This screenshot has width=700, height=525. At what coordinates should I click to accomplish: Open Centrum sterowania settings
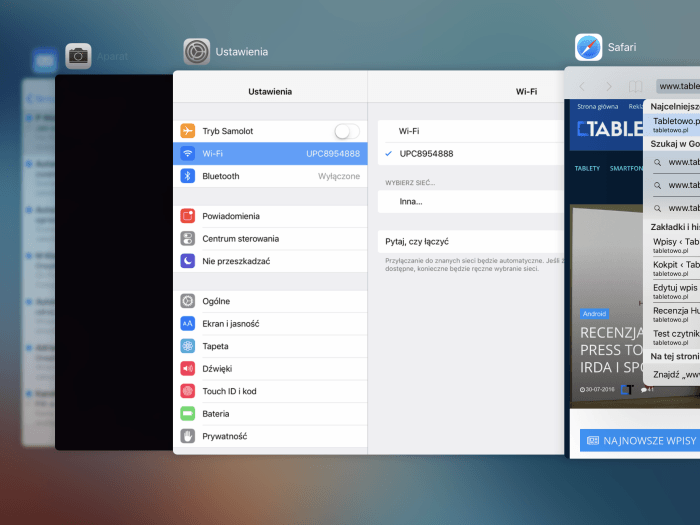tap(270, 238)
